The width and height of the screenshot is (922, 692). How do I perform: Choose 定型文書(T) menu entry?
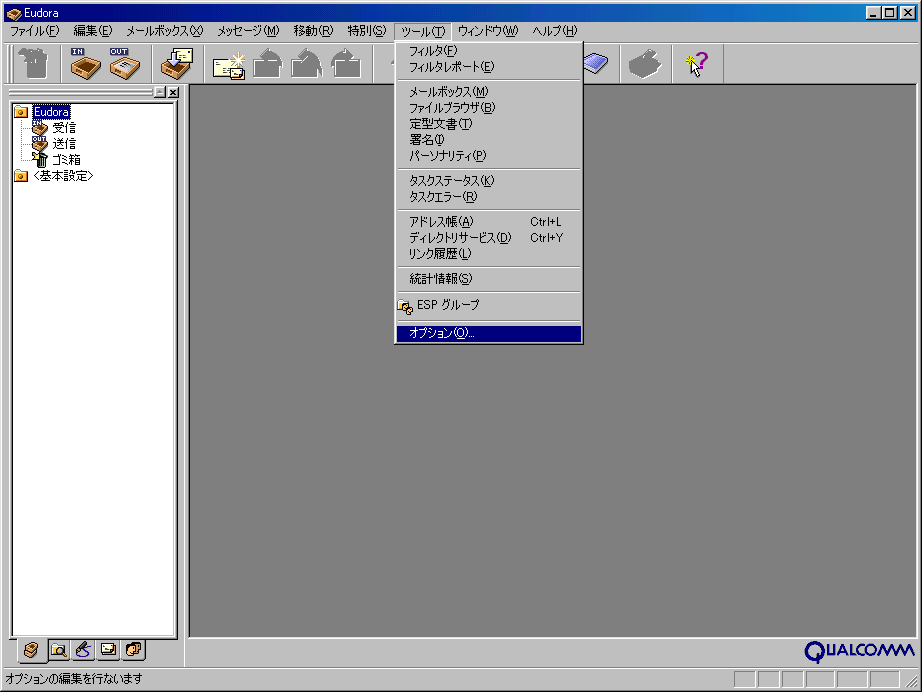(x=489, y=123)
